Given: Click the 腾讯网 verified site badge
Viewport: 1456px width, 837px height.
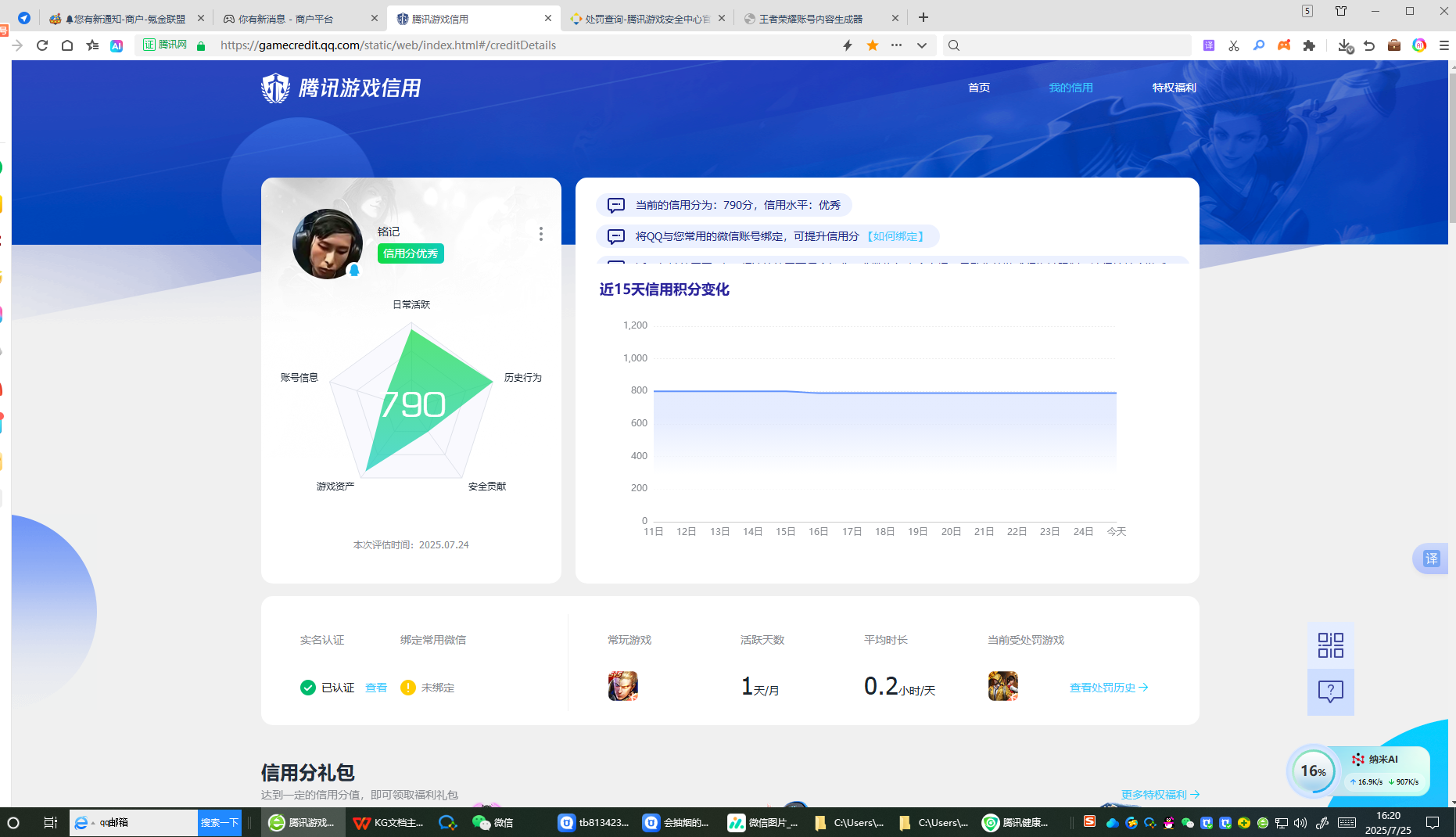Looking at the screenshot, I should (166, 45).
